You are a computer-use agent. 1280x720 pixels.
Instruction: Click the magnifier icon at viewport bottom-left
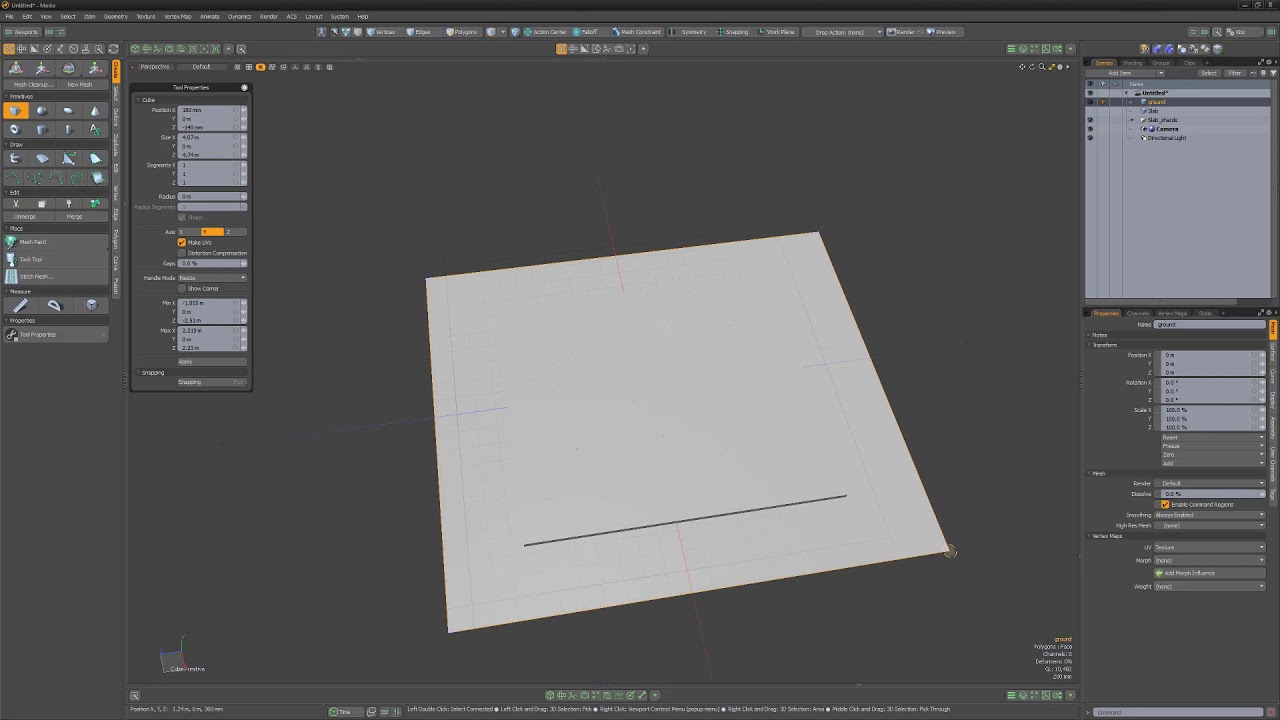coord(135,695)
